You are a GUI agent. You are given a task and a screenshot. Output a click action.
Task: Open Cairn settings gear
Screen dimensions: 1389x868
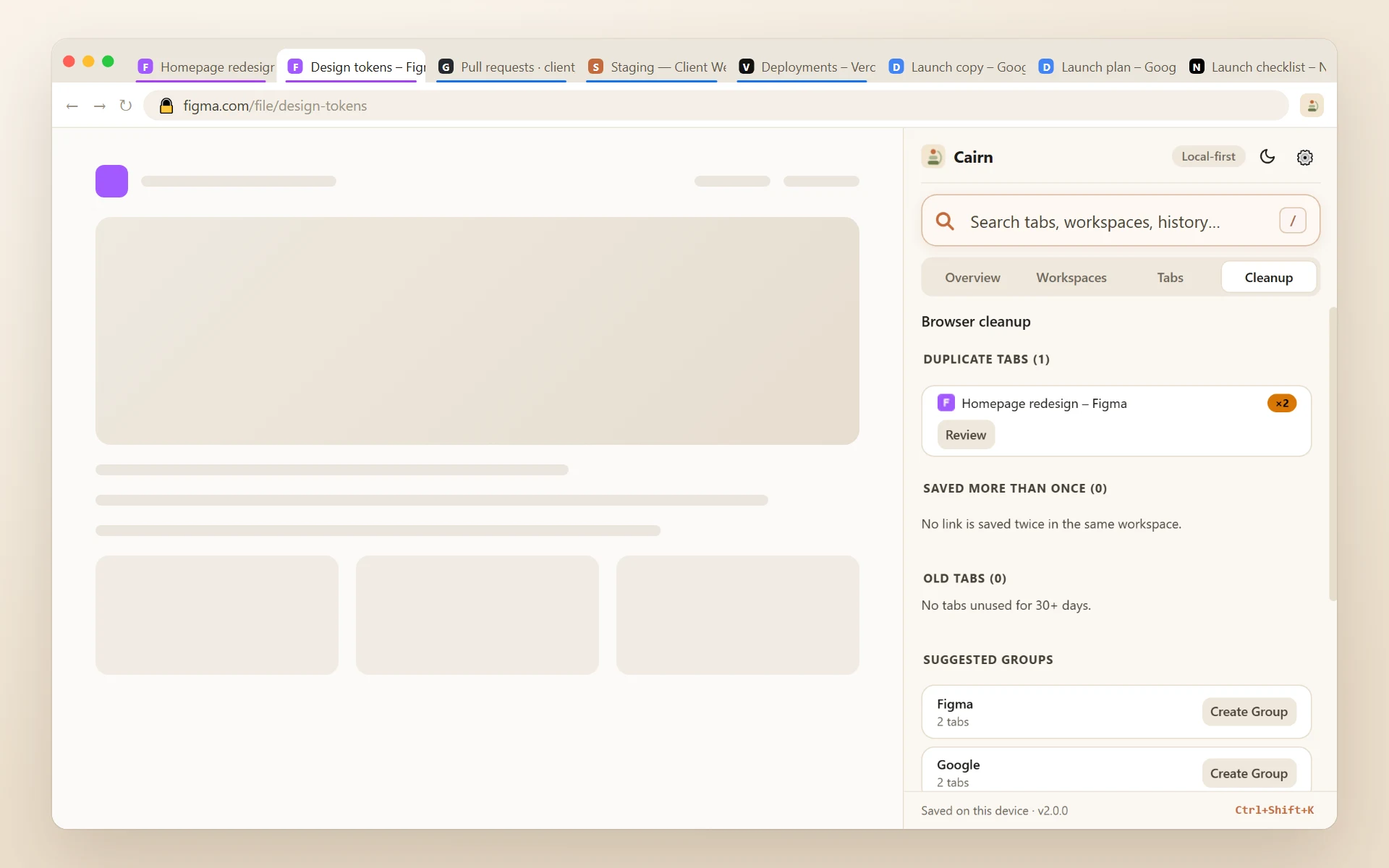1305,157
